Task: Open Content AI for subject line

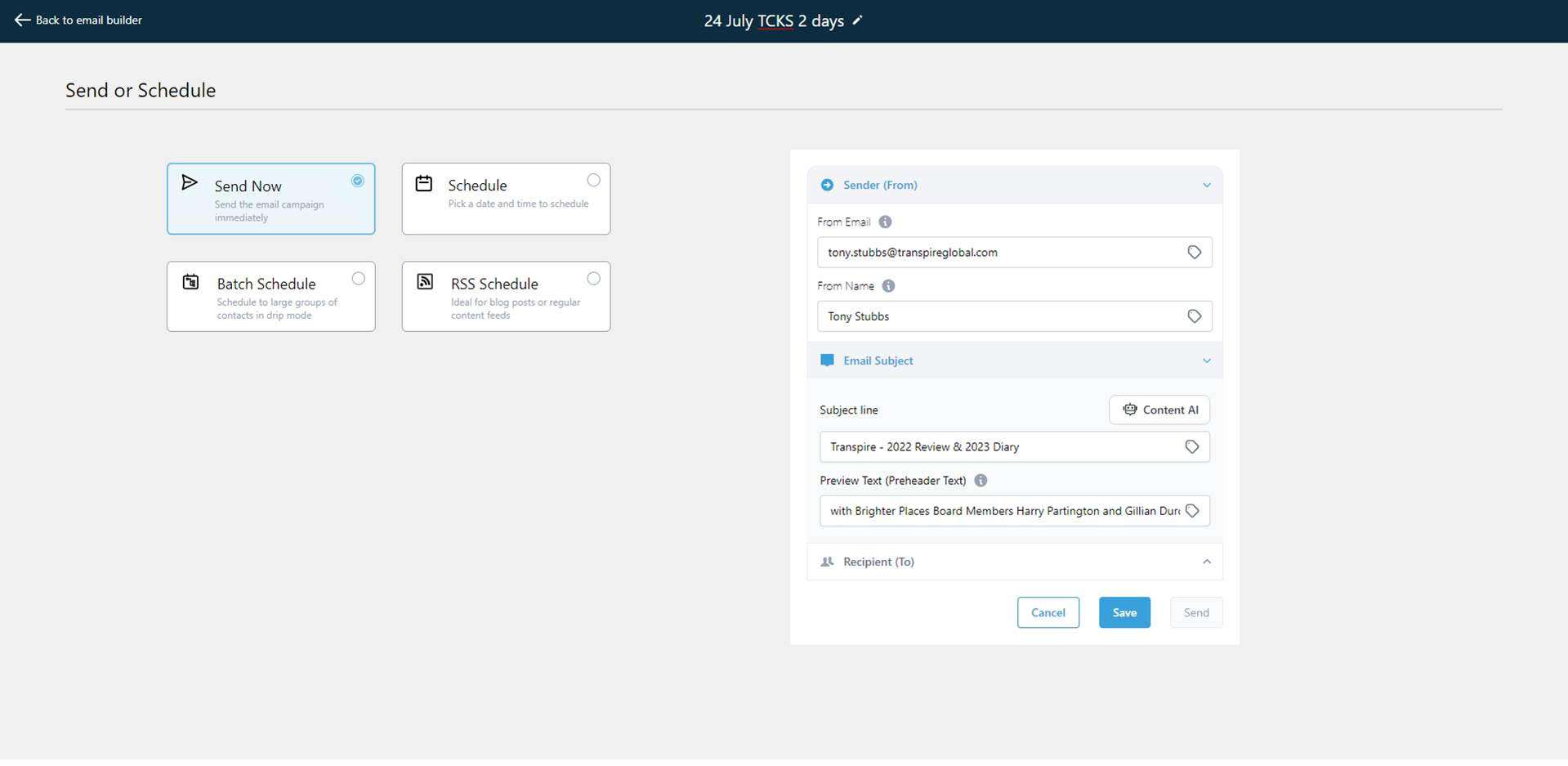Action: [x=1159, y=410]
